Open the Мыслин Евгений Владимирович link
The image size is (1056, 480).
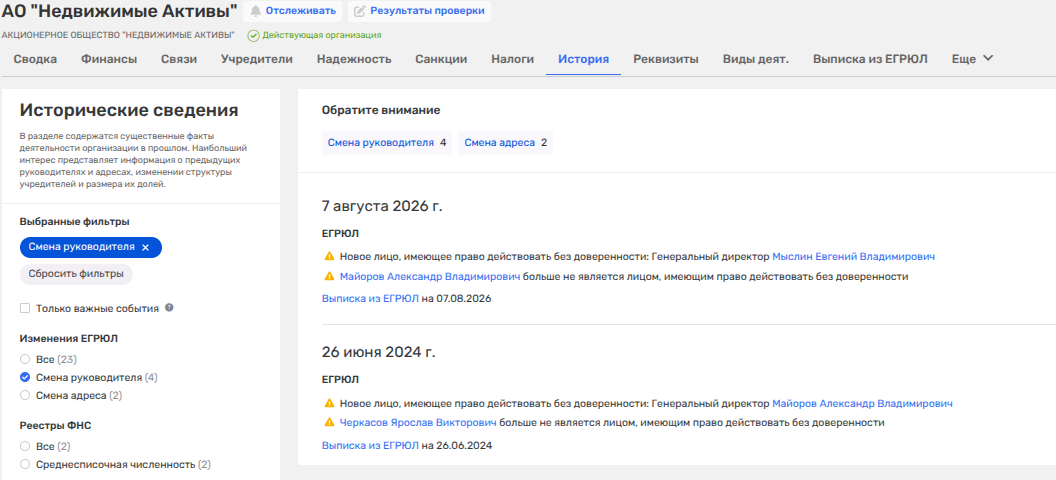853,256
